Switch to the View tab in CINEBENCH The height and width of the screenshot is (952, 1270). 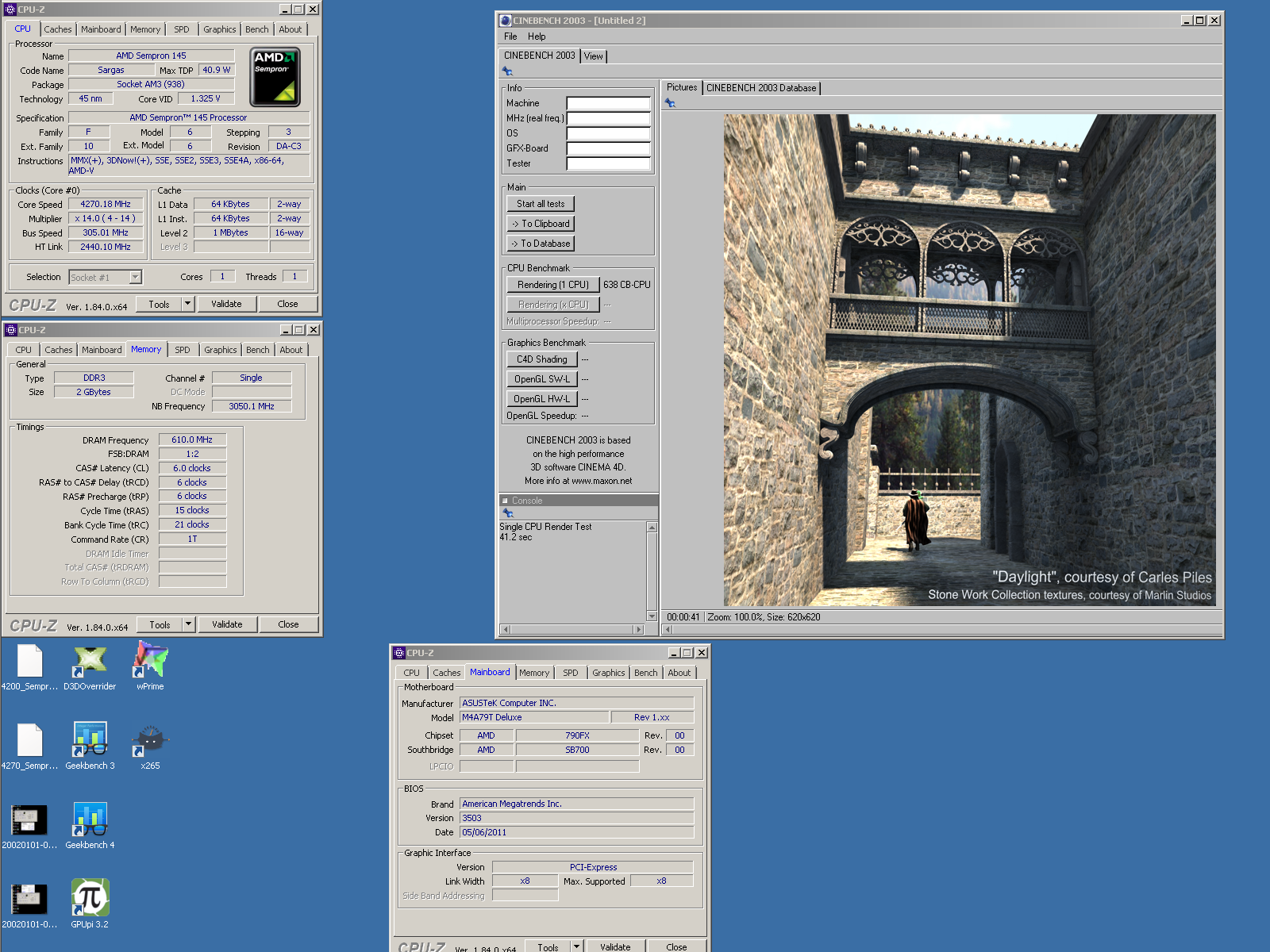point(594,56)
